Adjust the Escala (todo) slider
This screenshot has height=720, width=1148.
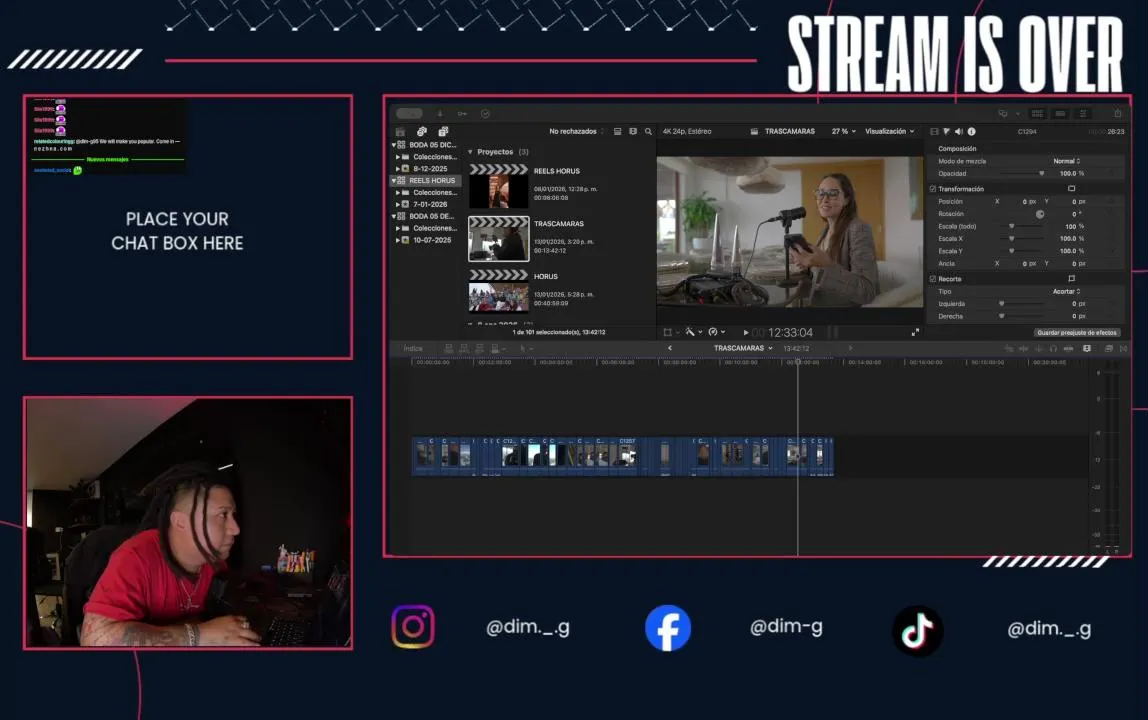click(1023, 226)
